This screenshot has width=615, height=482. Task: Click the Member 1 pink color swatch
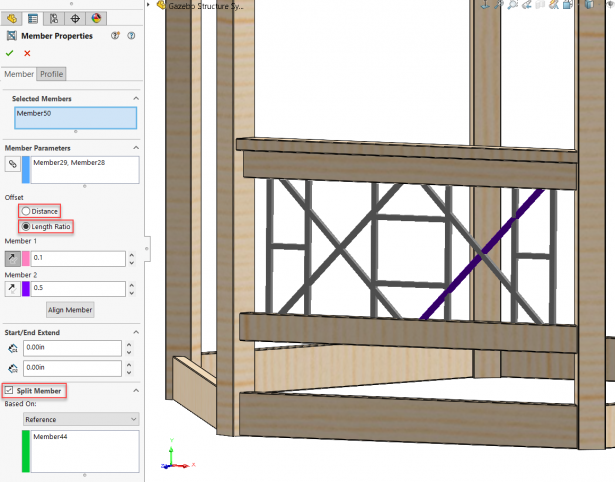tap(26, 258)
